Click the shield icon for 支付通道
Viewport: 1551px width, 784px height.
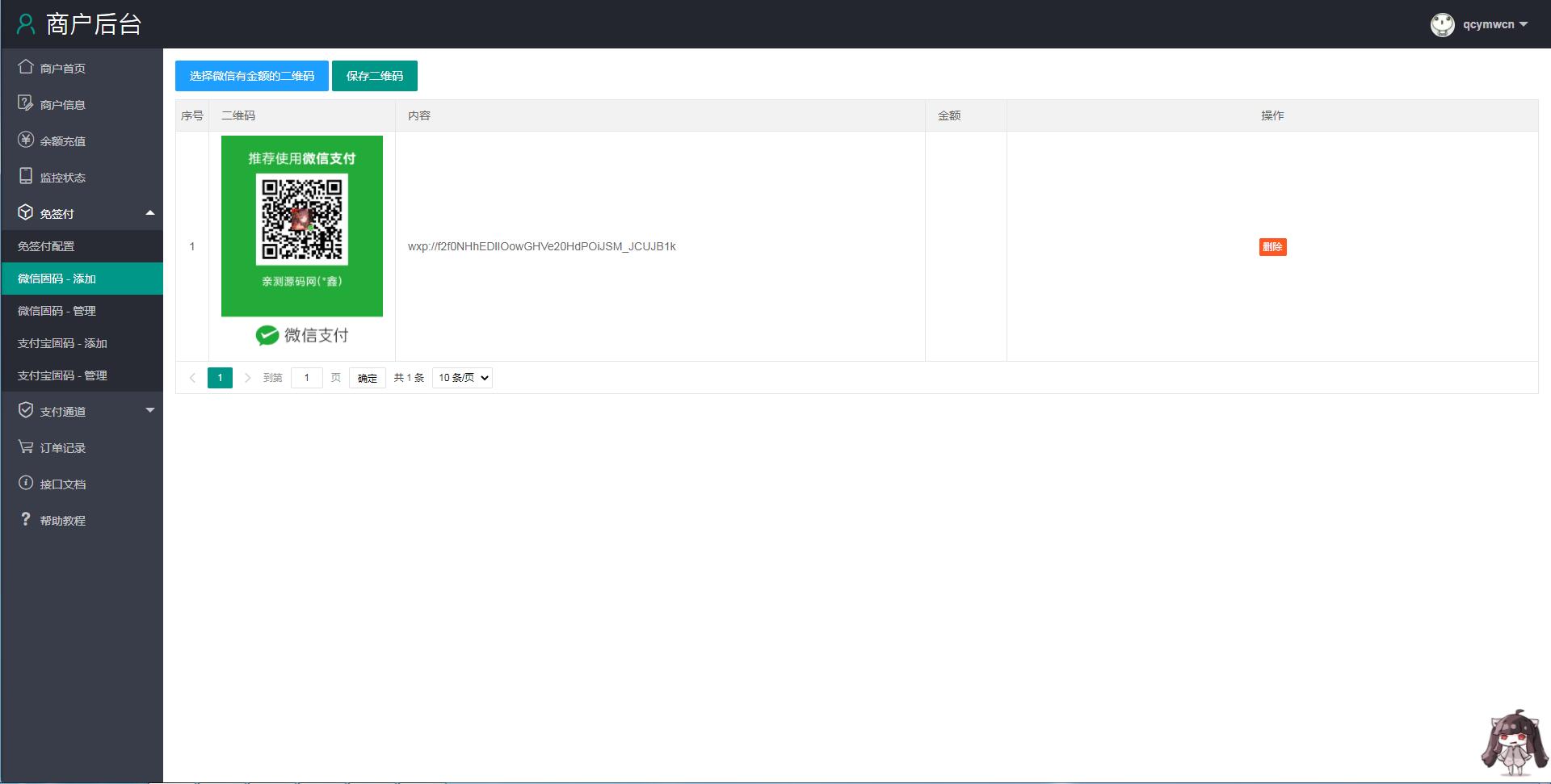click(x=26, y=410)
